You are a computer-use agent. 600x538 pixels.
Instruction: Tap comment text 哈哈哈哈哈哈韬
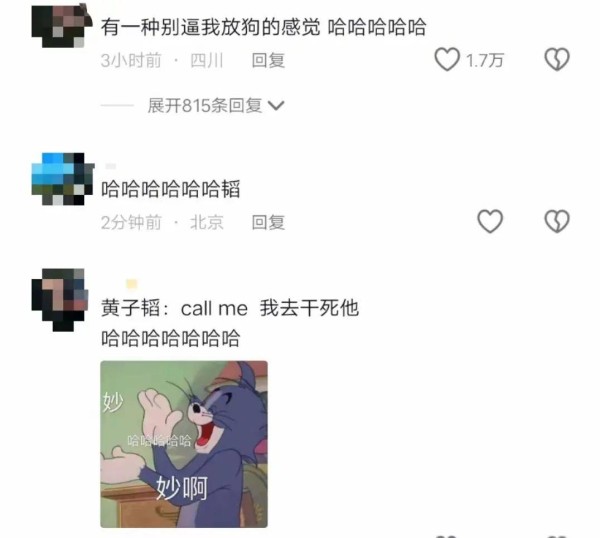(x=171, y=189)
